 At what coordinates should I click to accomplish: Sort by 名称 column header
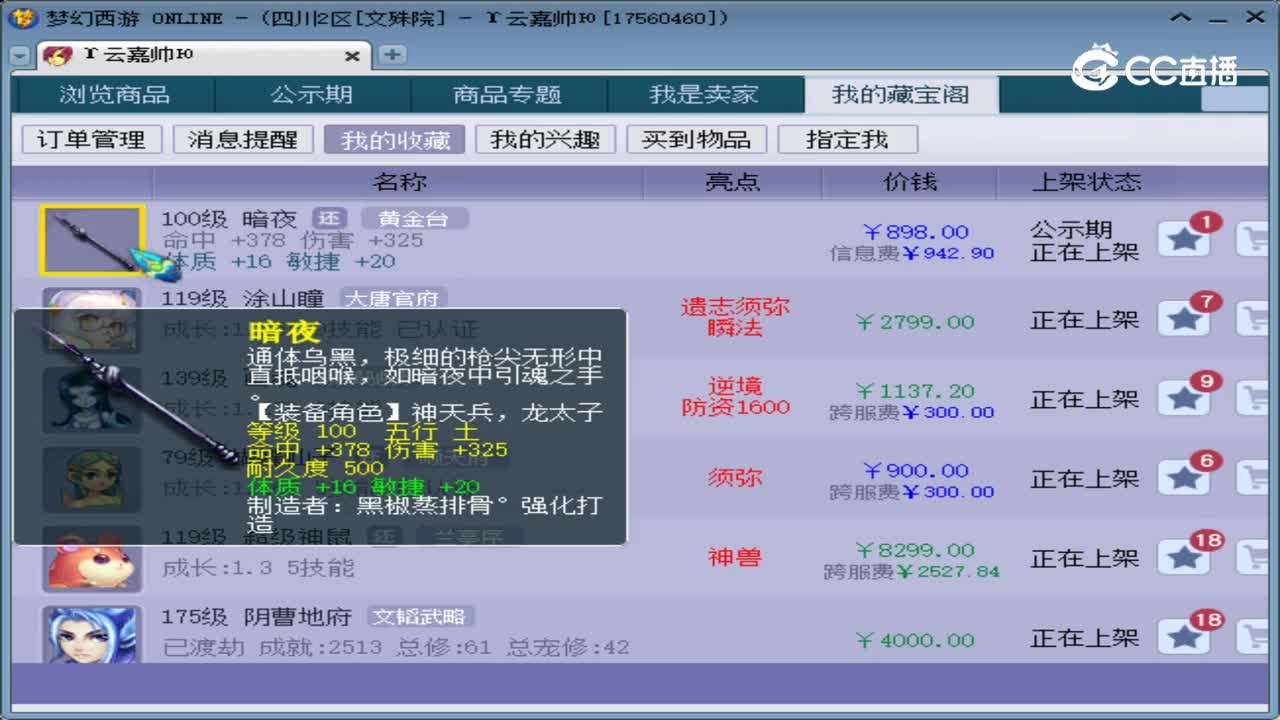click(x=400, y=182)
